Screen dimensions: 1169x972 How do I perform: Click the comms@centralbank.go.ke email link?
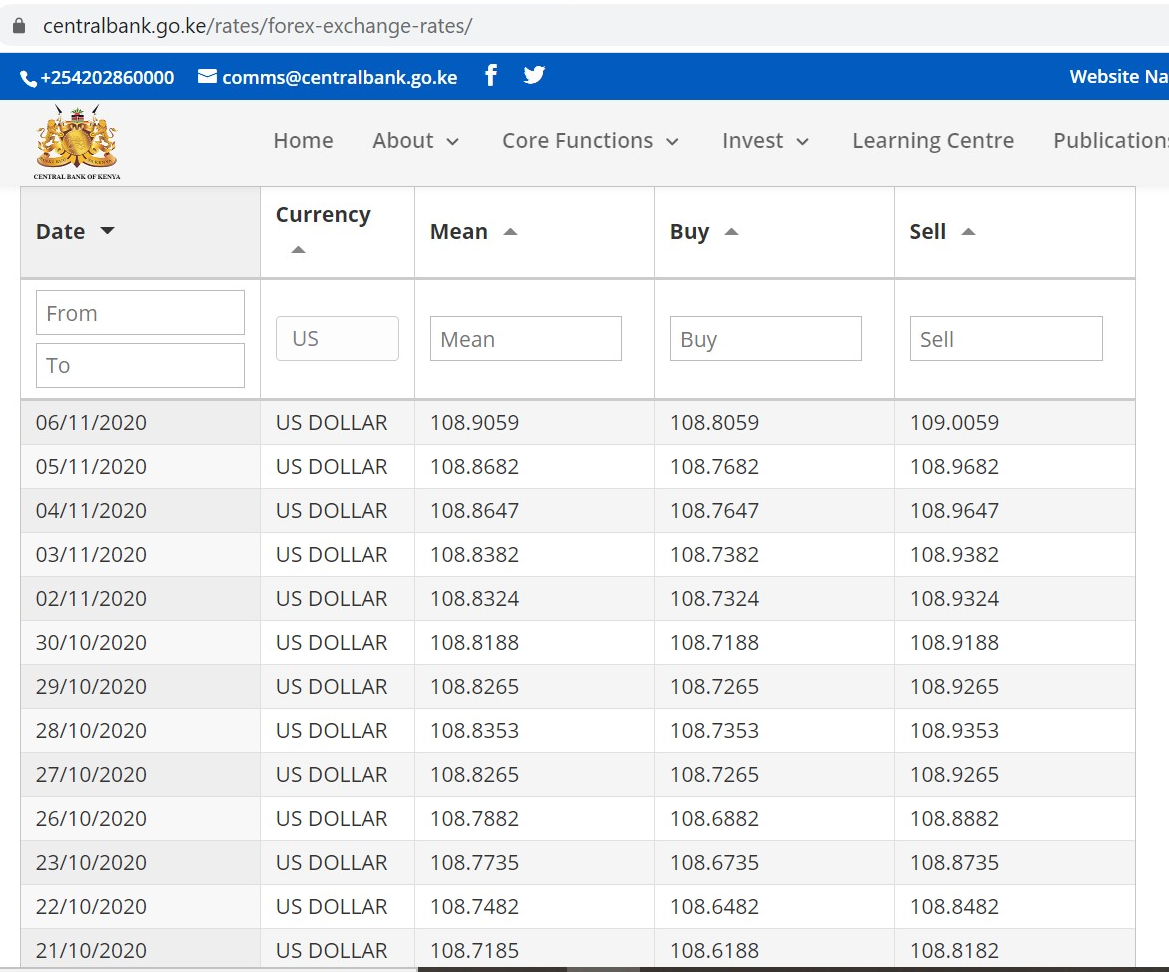(x=340, y=78)
